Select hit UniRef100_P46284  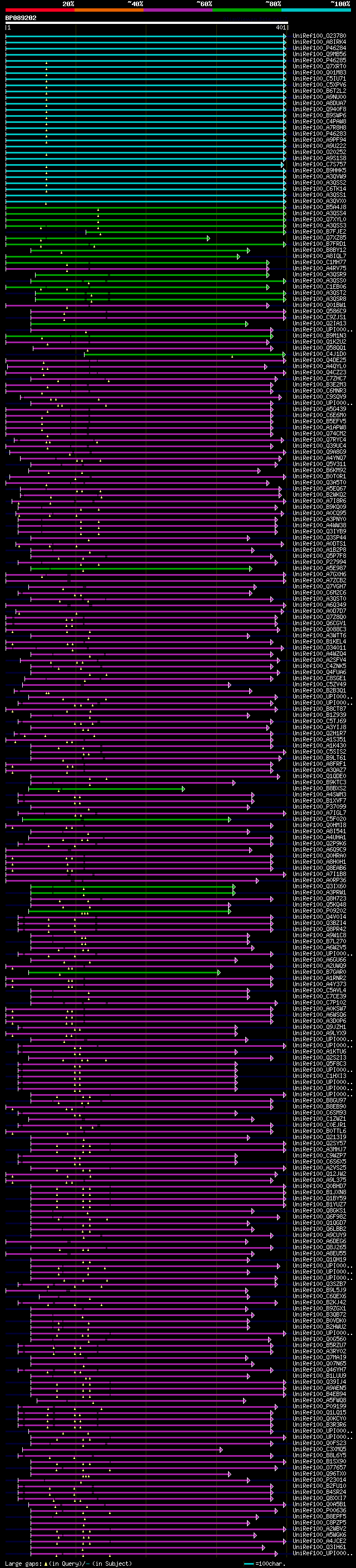pos(319,48)
